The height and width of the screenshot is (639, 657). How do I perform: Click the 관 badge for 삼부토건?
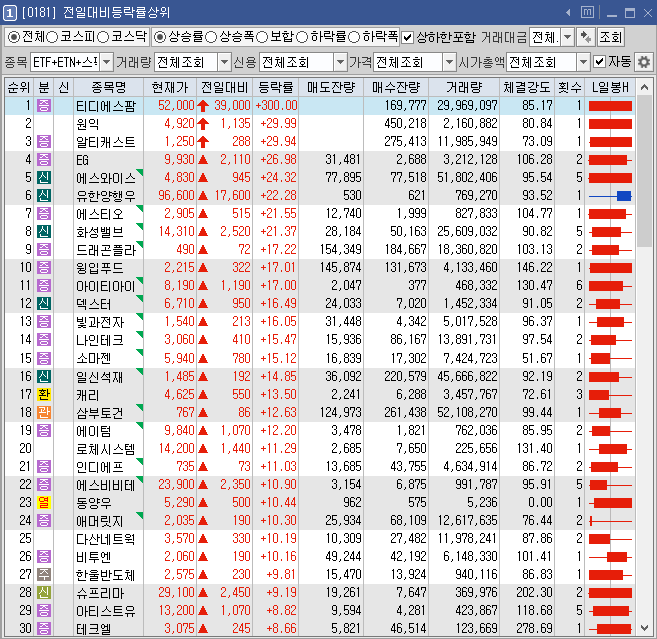[44, 412]
